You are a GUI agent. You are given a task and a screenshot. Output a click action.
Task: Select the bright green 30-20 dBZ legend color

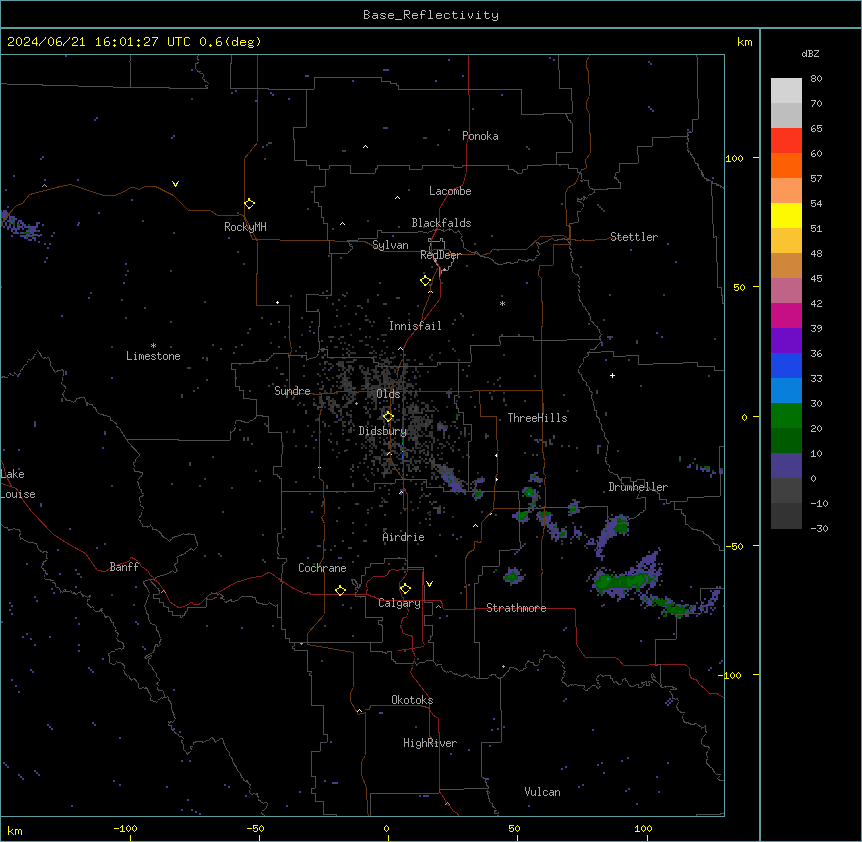[786, 416]
